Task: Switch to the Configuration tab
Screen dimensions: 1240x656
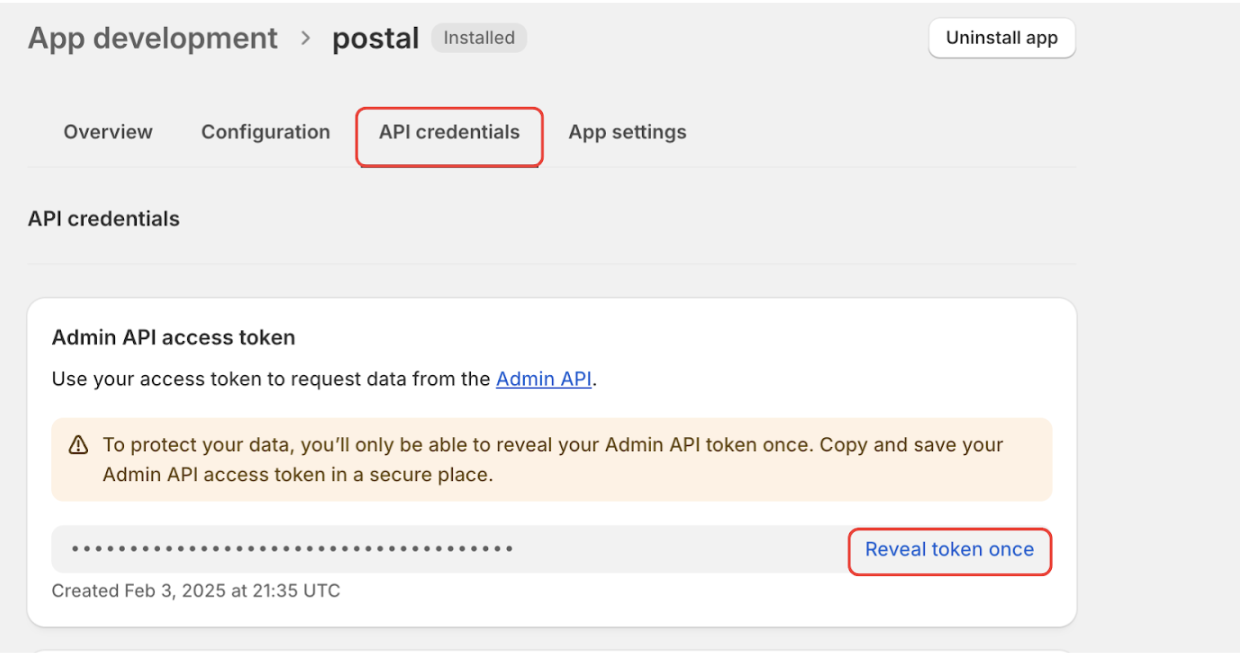Action: point(265,132)
